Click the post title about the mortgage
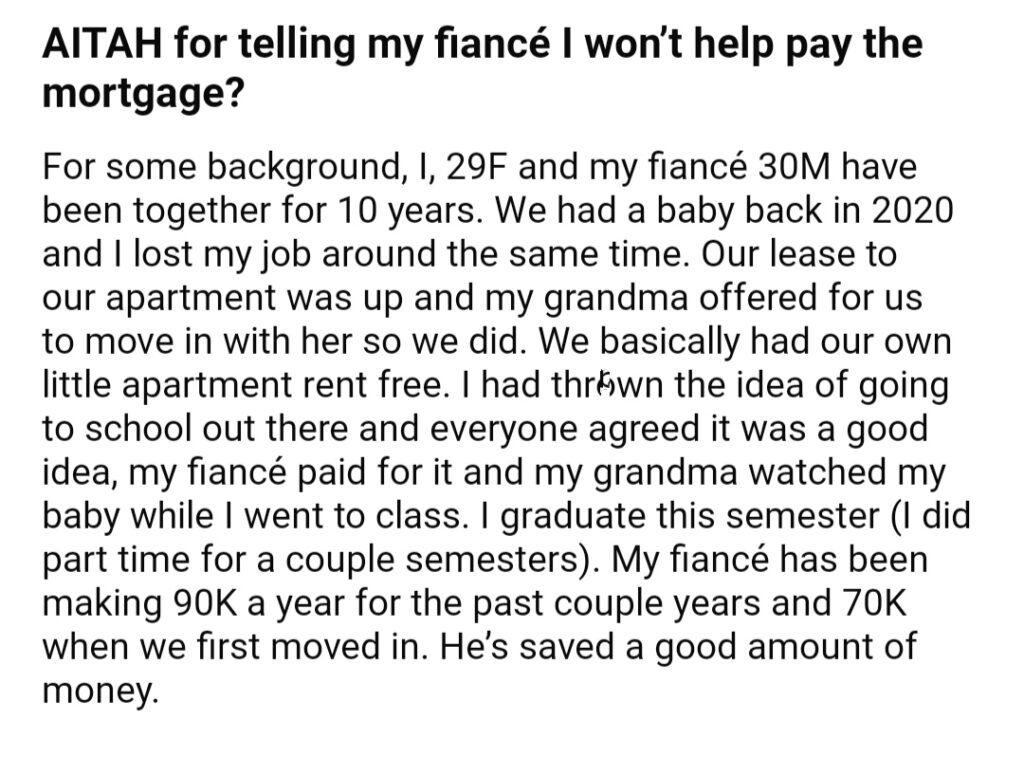The image size is (1024, 757). 482,68
